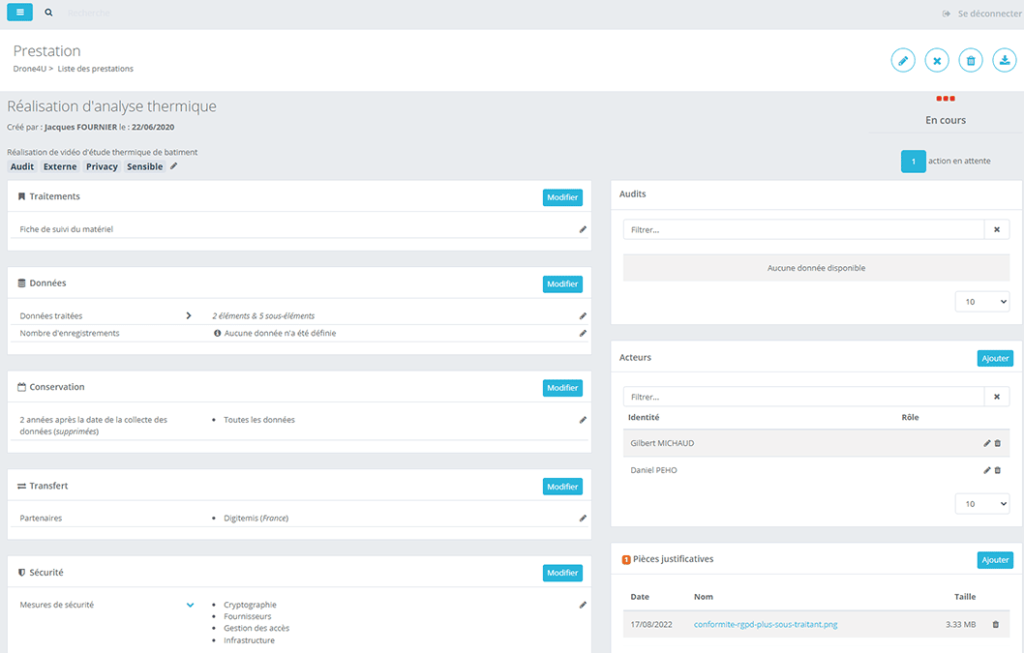Delete actor Gilbert MICHAUD with trash icon
This screenshot has width=1024, height=653.
click(x=997, y=443)
